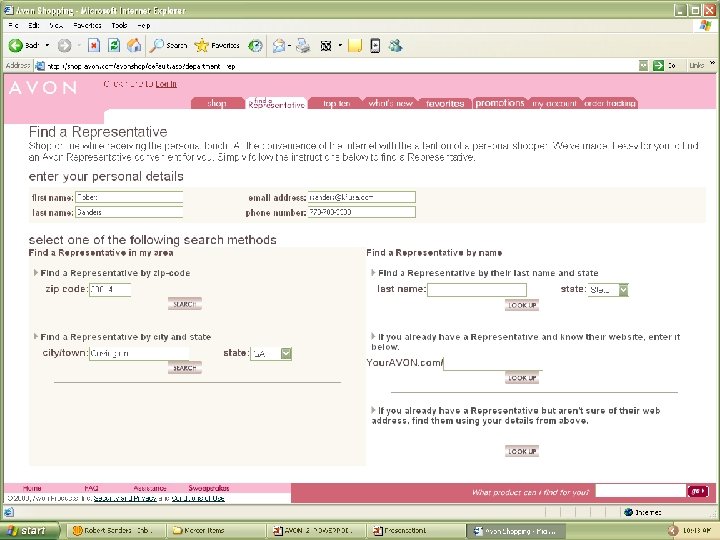Open the Back button history dropdown arrow

click(47, 45)
